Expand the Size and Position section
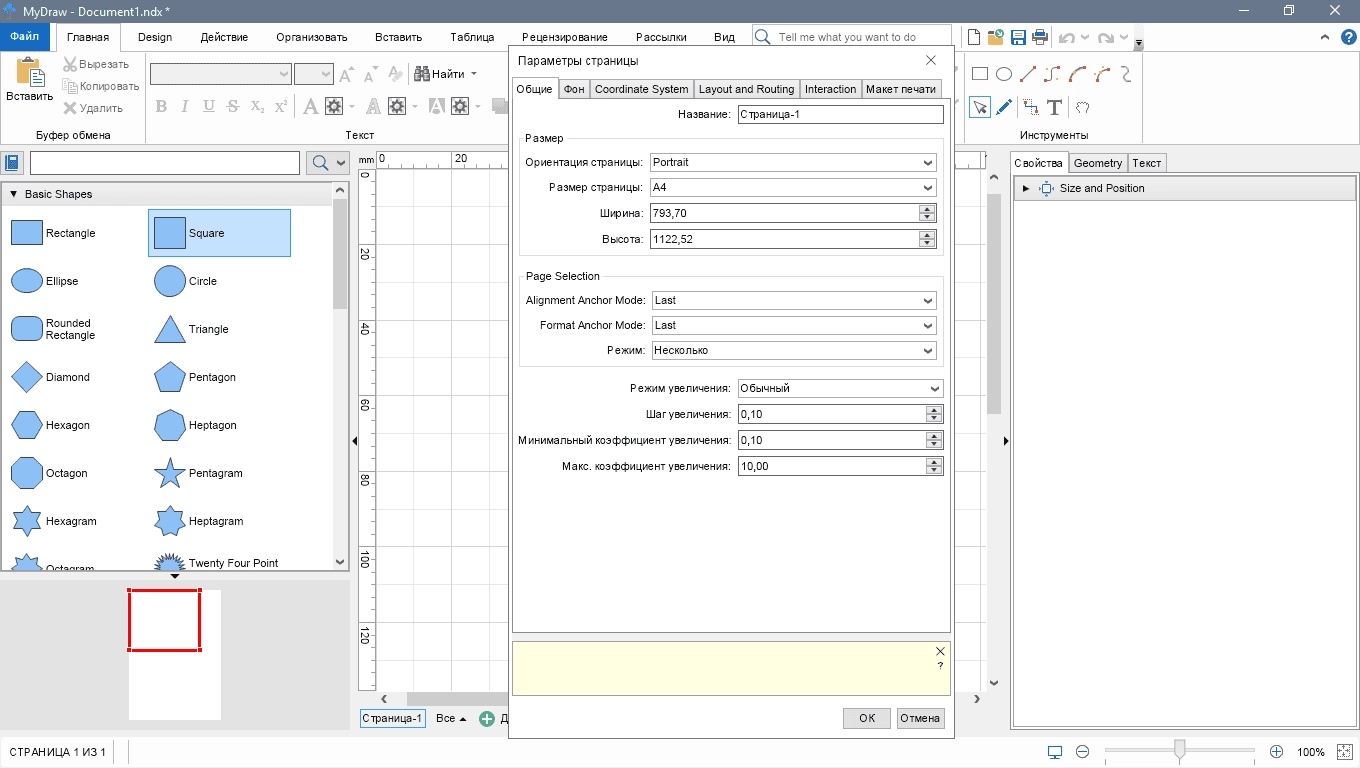Viewport: 1360px width, 768px height. point(1026,188)
